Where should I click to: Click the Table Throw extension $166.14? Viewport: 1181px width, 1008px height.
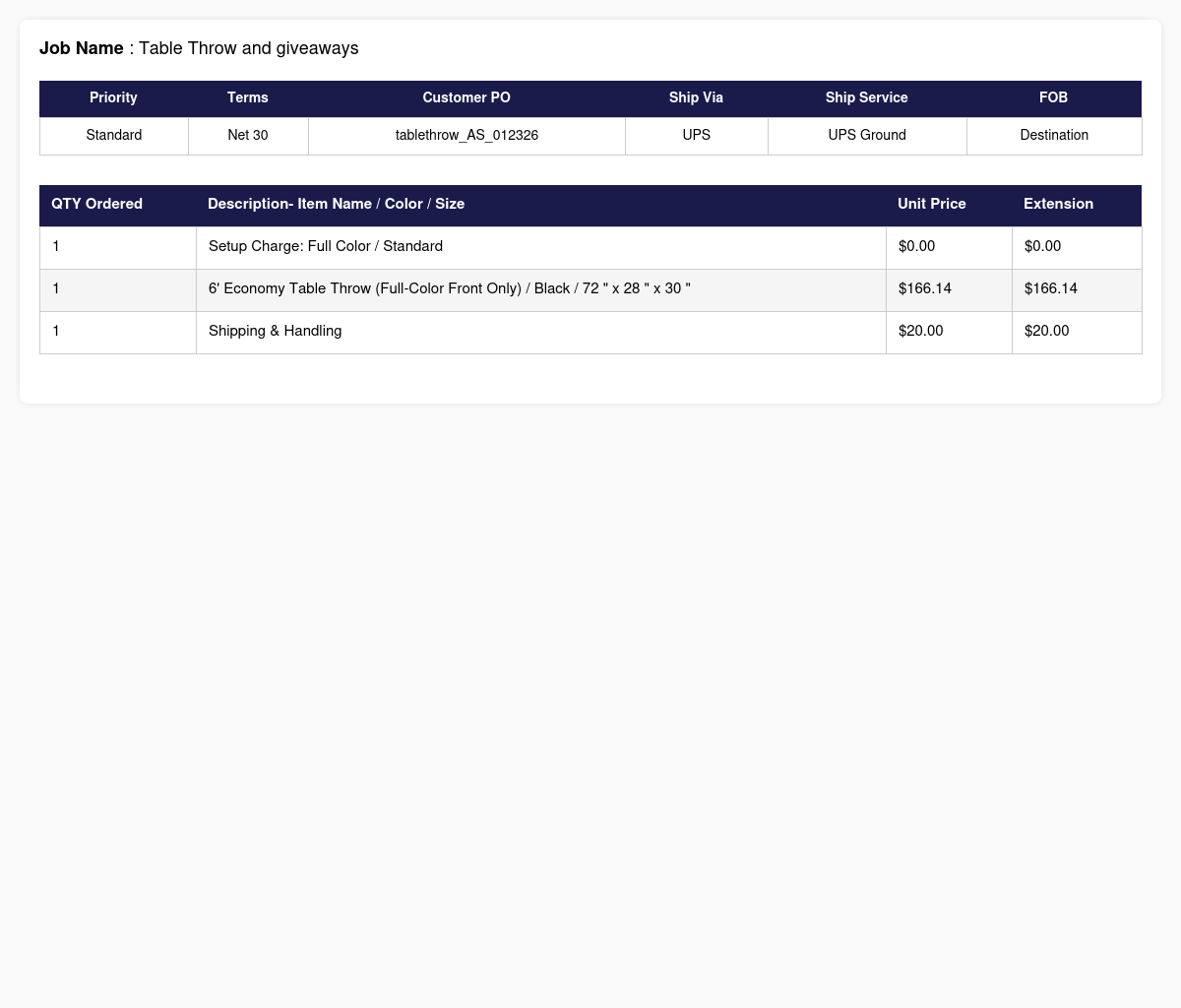tap(1077, 290)
